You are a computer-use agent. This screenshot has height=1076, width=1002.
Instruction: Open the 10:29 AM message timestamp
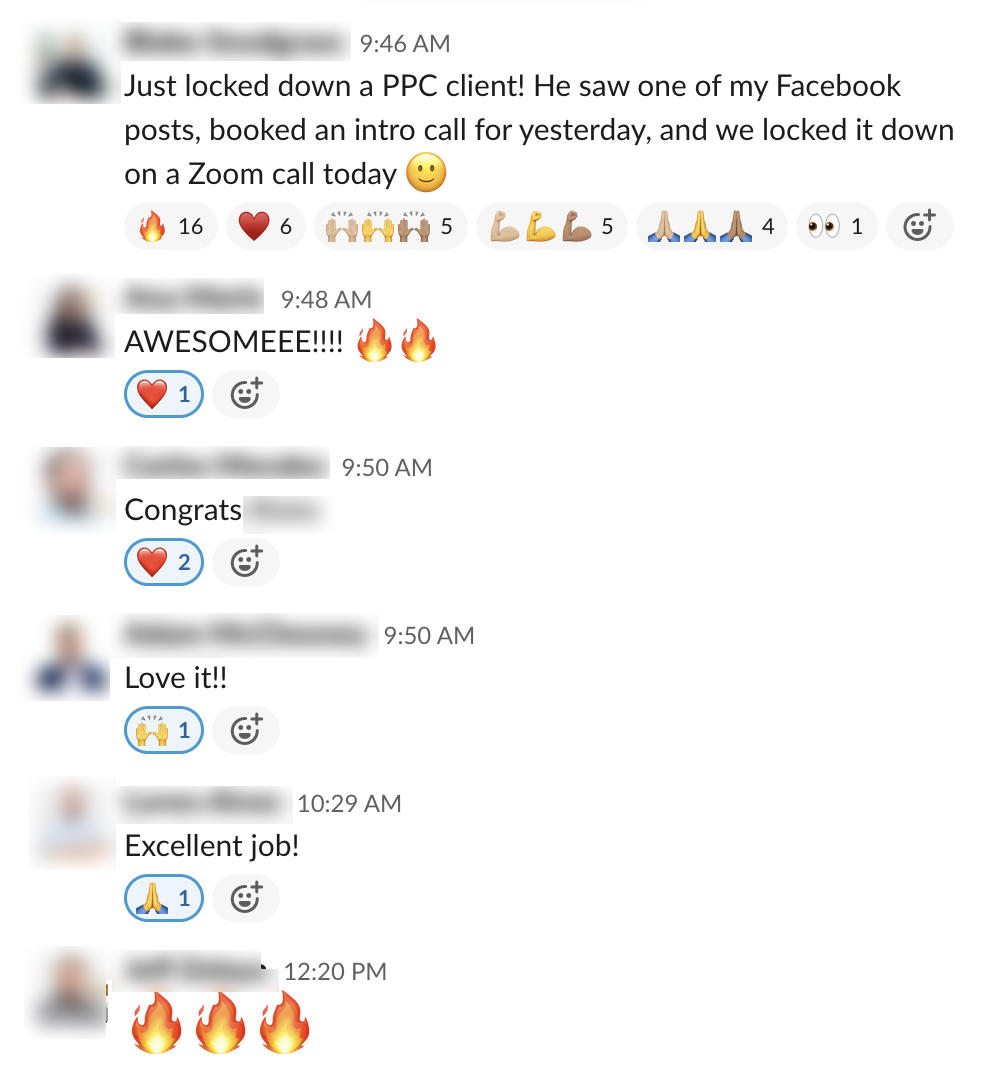coord(349,804)
